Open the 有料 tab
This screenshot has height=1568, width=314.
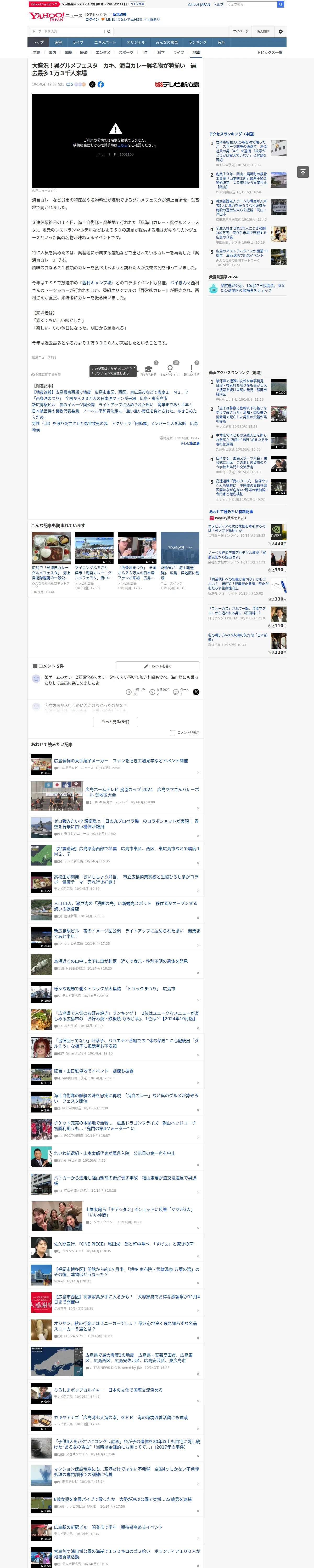[x=221, y=43]
